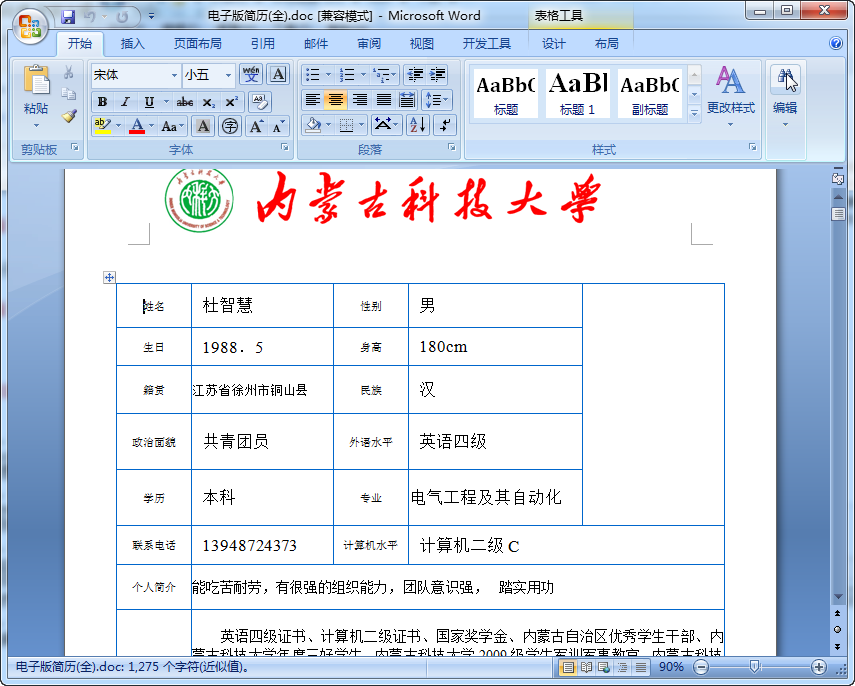Screen dimensions: 855x686
Task: Undo the last action
Action: tap(89, 16)
